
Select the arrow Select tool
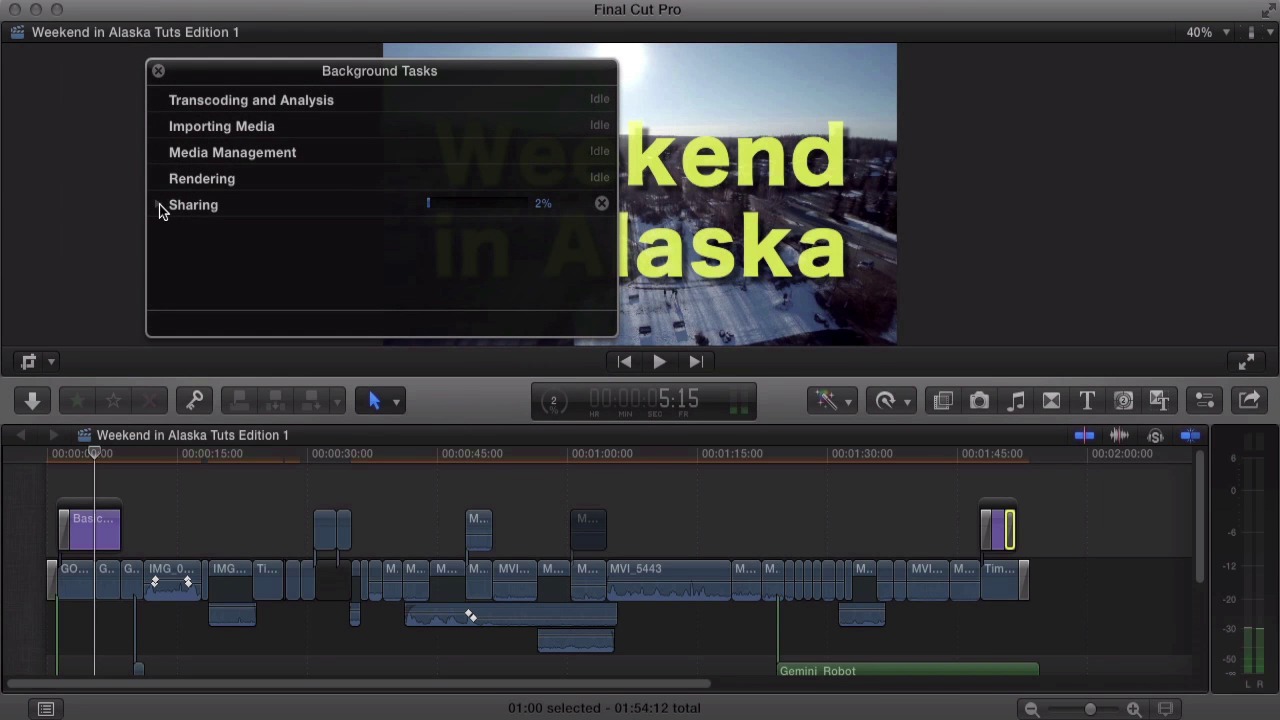[x=375, y=401]
